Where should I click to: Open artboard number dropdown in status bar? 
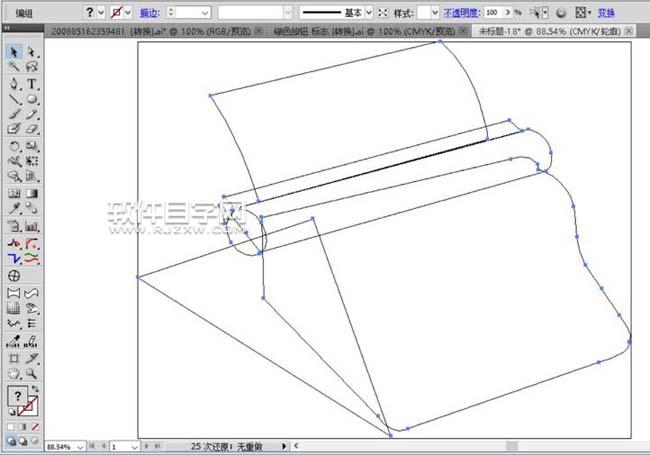134,447
